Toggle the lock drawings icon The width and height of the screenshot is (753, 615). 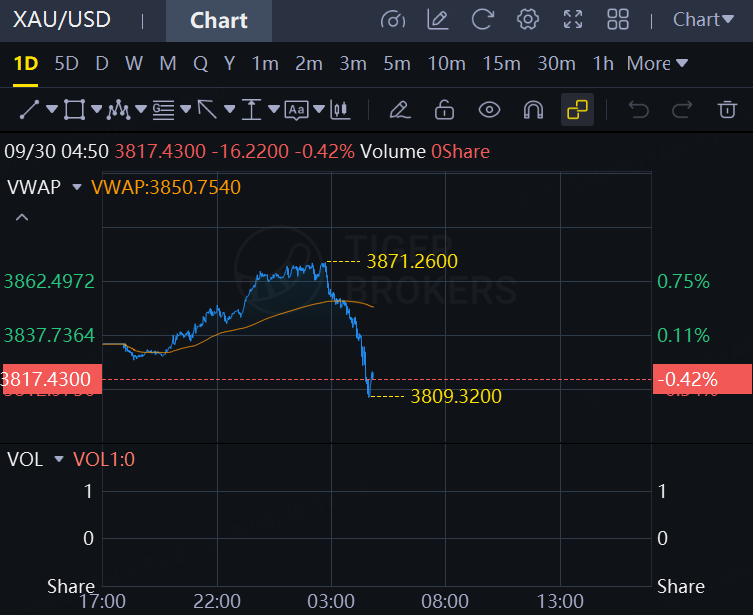pyautogui.click(x=444, y=110)
